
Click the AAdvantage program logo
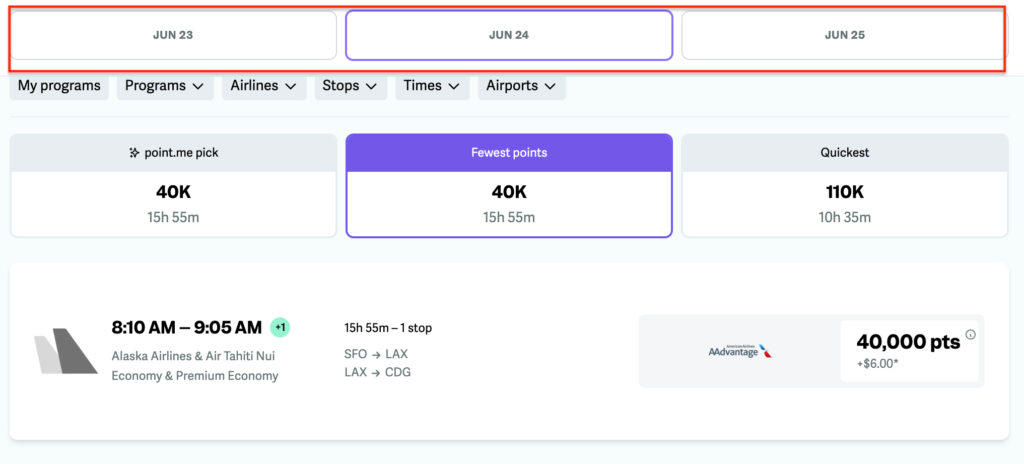pyautogui.click(x=740, y=351)
